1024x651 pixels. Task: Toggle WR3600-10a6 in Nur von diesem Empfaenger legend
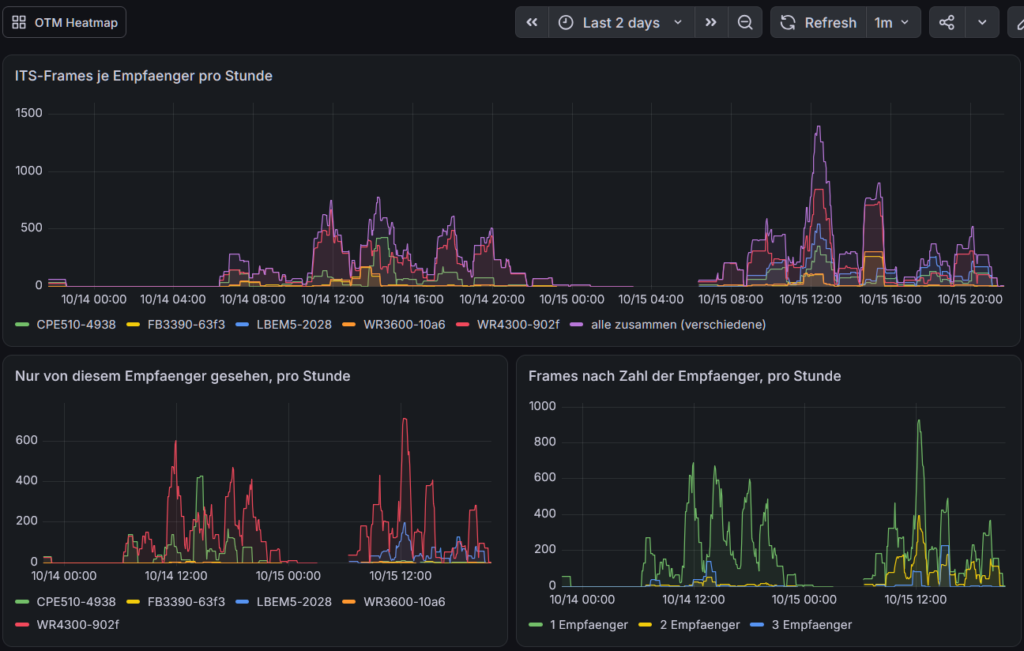click(x=404, y=601)
